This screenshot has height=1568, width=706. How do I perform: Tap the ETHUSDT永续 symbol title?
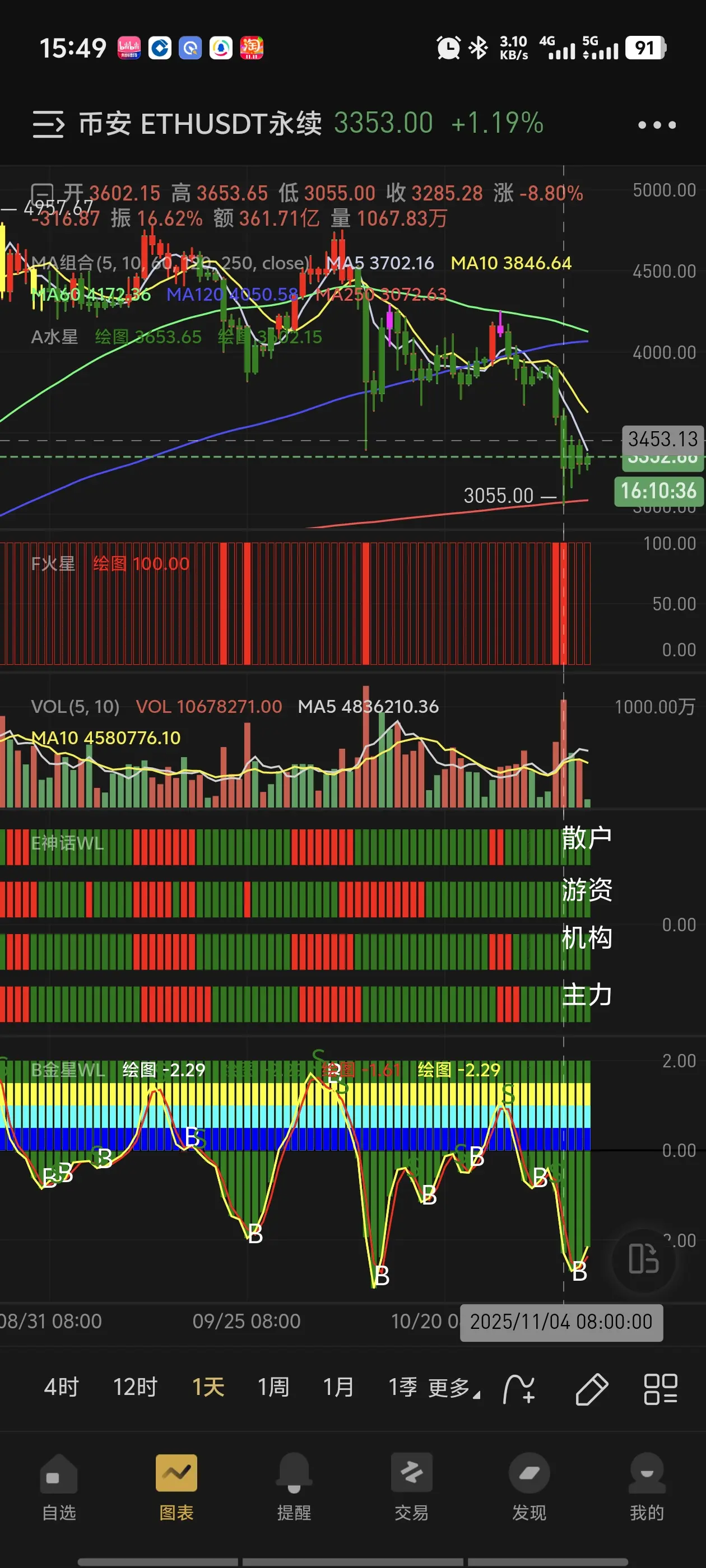231,124
